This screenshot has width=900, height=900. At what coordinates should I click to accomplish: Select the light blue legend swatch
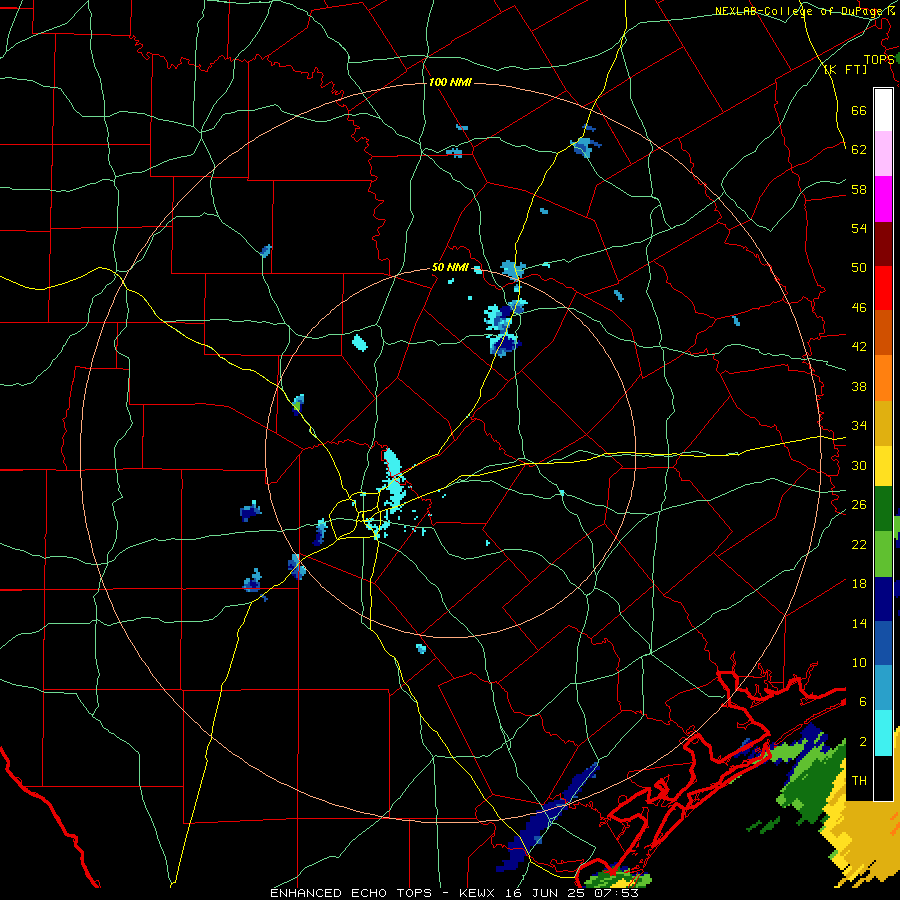tap(883, 688)
